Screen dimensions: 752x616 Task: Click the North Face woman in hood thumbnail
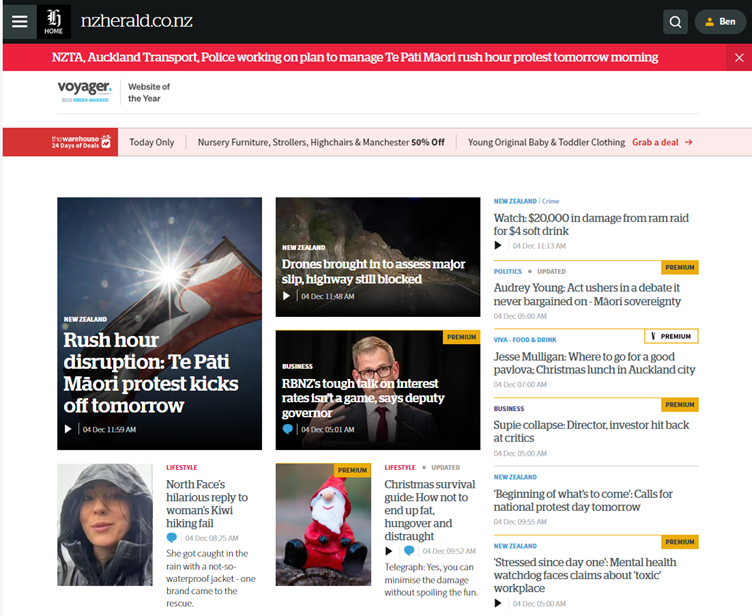(x=105, y=524)
